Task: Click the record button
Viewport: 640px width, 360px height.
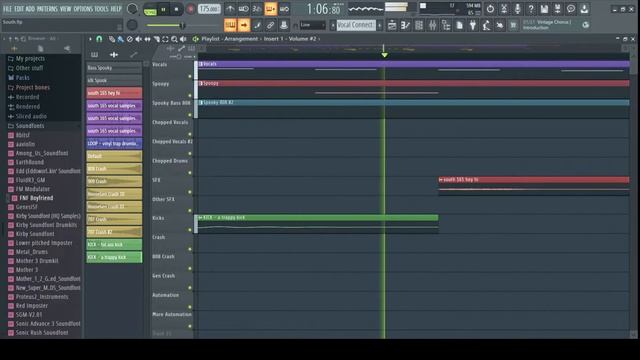Action: click(x=190, y=9)
